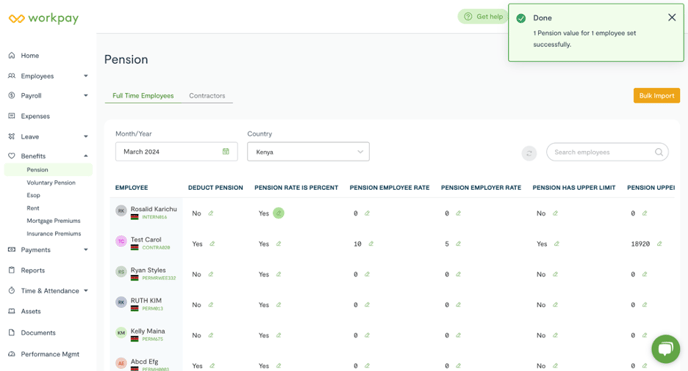Edit Test Carol has upper limit
This screenshot has width=688, height=371.
[x=557, y=244]
